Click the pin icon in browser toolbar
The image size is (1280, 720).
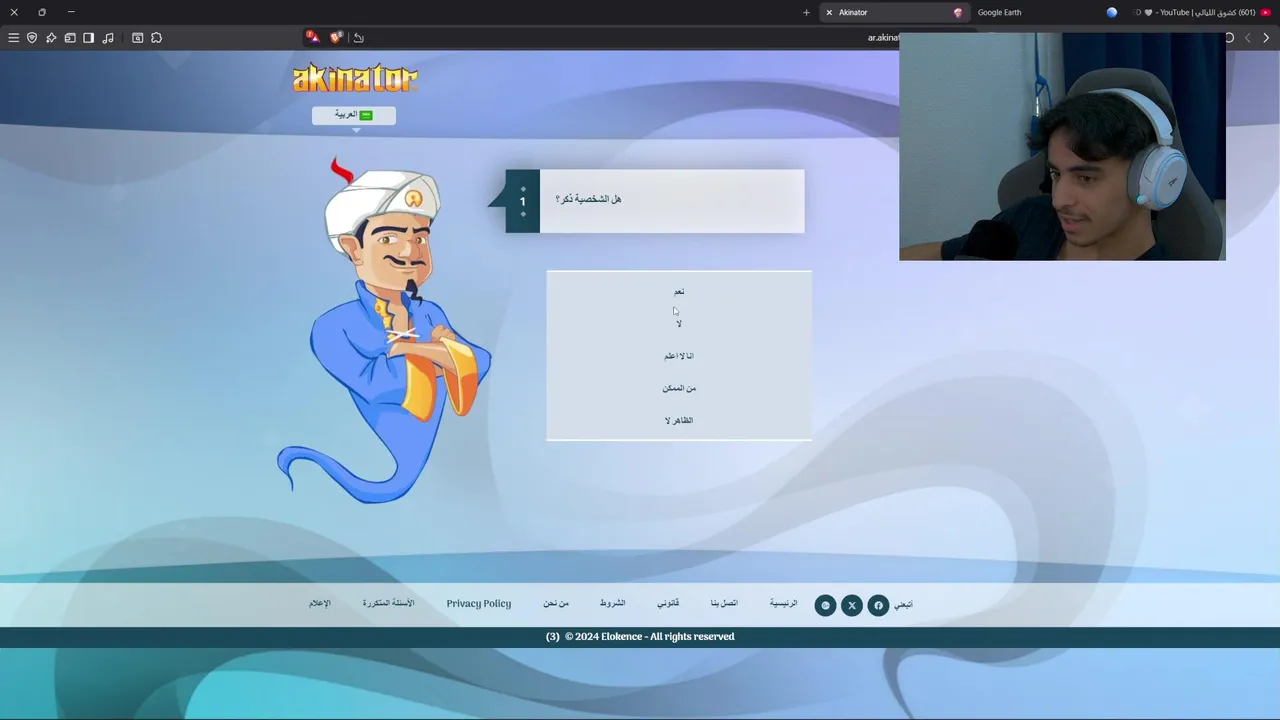[x=51, y=38]
